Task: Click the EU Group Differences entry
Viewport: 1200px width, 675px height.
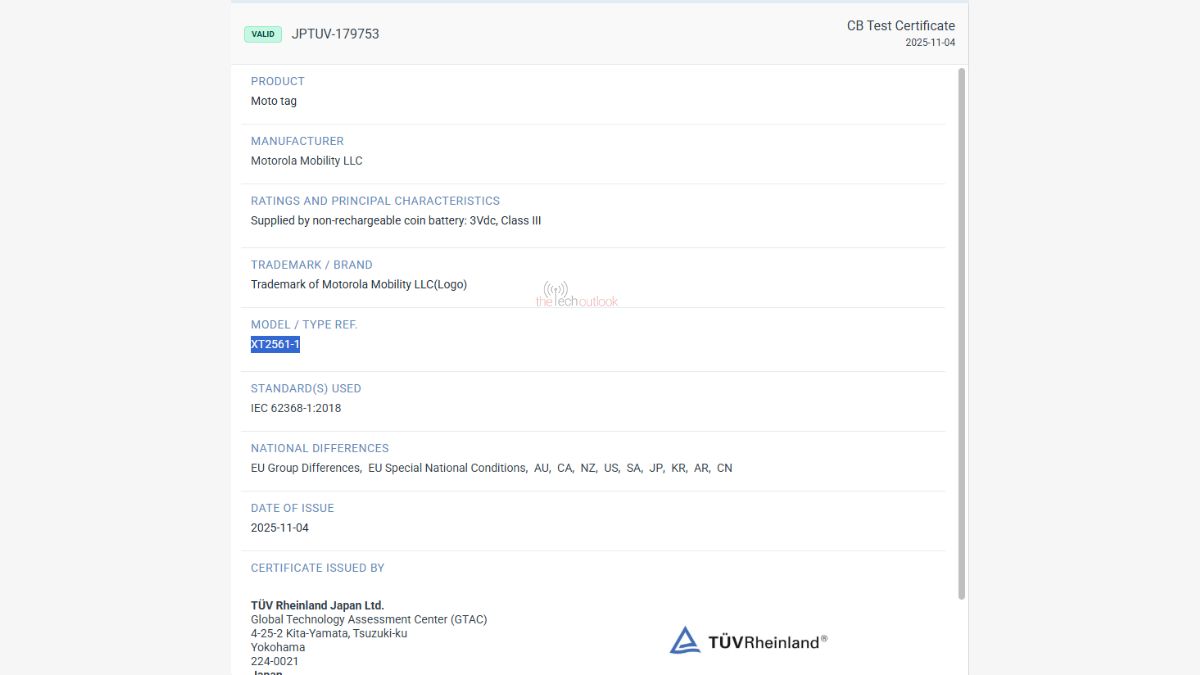Action: click(x=305, y=468)
